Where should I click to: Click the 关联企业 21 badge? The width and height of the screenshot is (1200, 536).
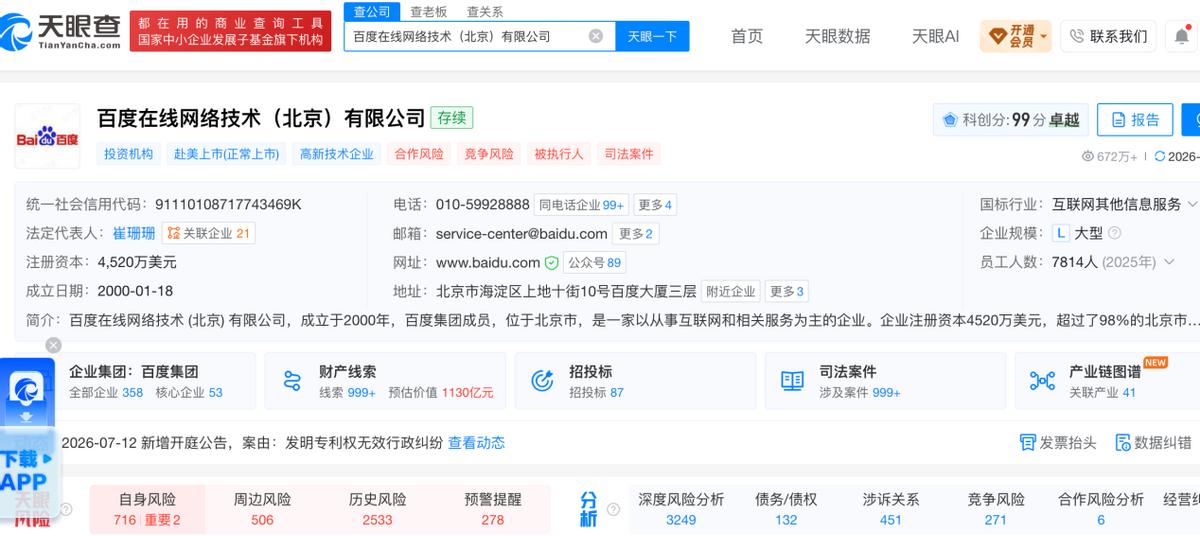(209, 233)
